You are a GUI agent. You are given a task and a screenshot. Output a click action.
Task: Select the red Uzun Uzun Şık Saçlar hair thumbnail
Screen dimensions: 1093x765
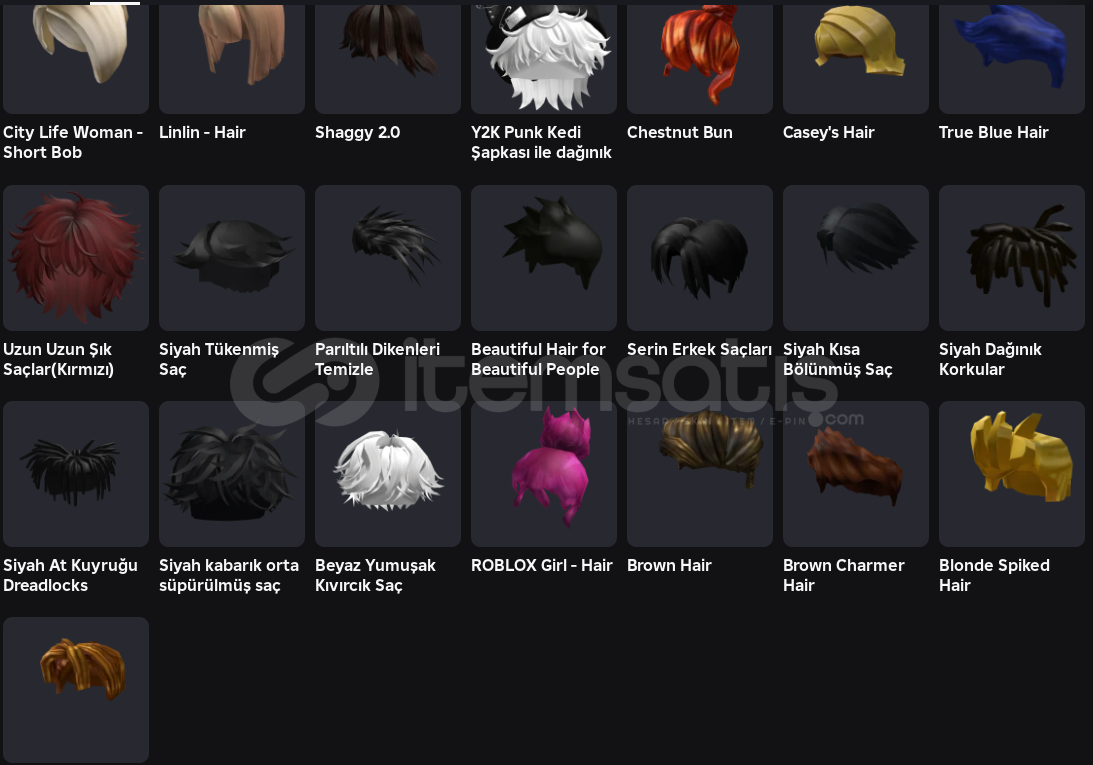(76, 258)
